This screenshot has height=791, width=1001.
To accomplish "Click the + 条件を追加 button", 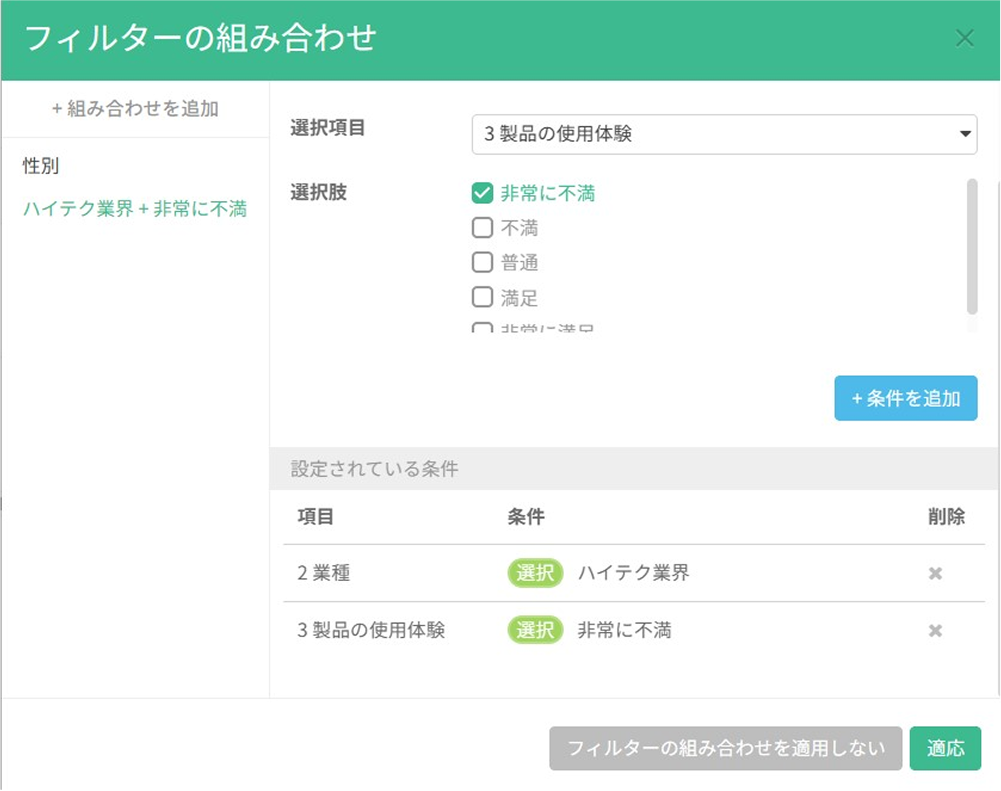I will coord(906,398).
